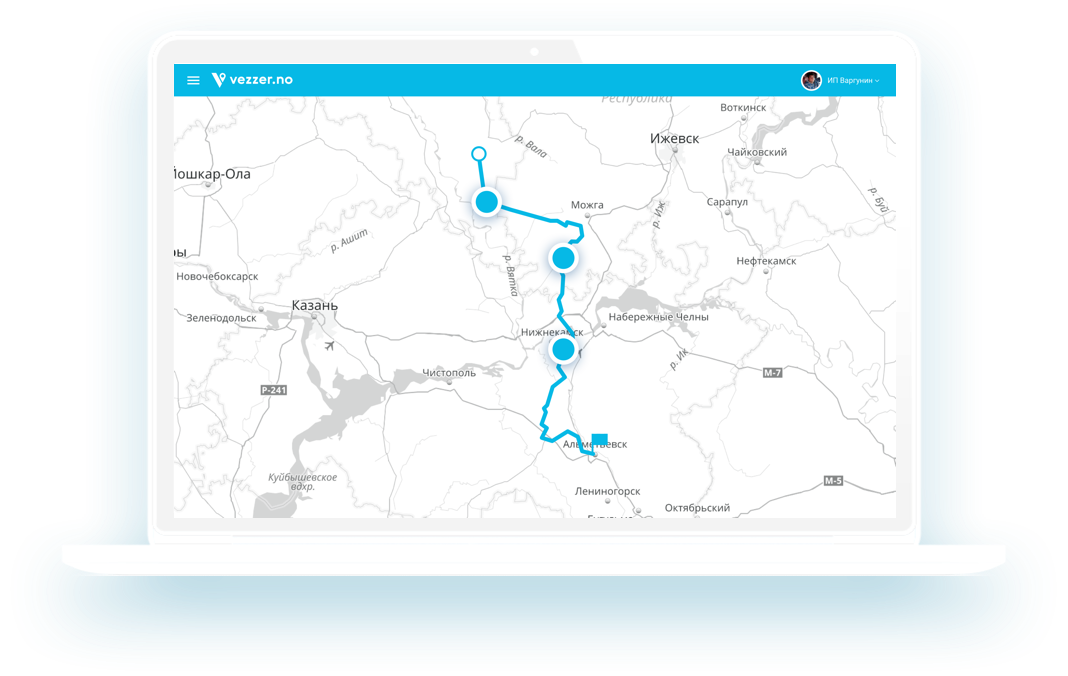The width and height of the screenshot is (1068, 676).
Task: Click the square destination marker at Альметьевск
Action: point(599,439)
